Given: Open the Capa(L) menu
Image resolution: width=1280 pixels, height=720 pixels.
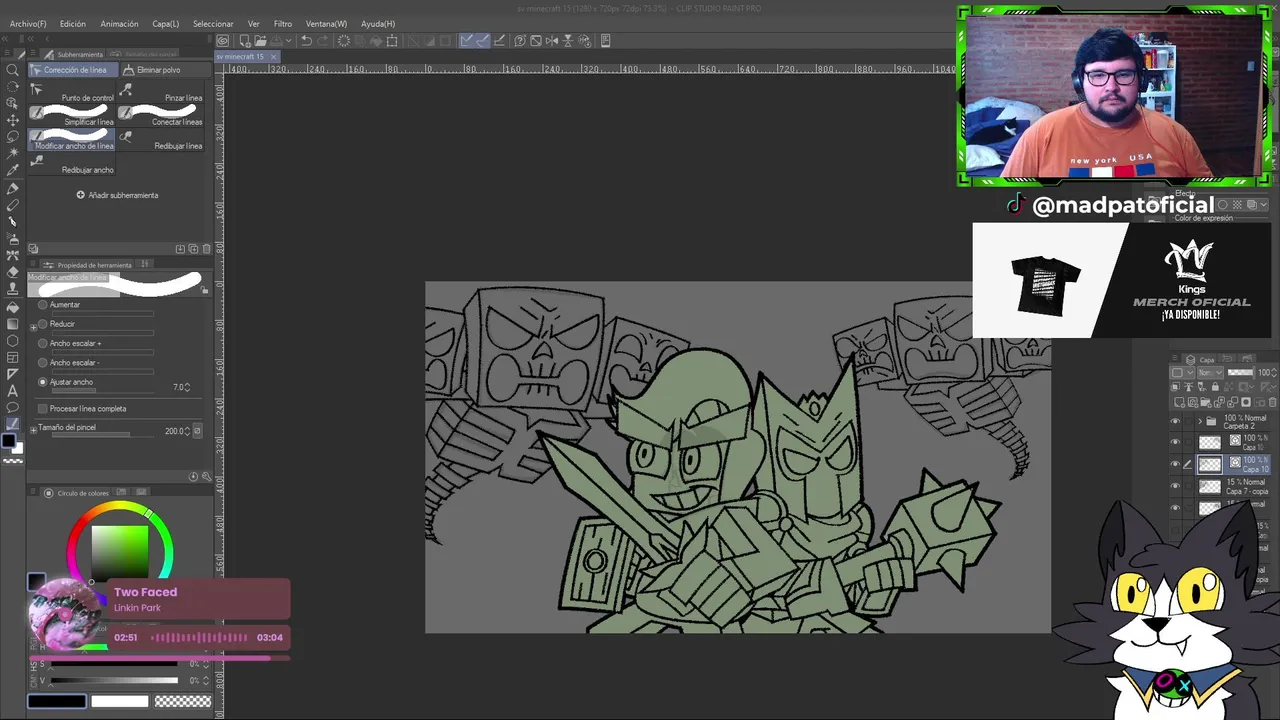Looking at the screenshot, I should (x=166, y=23).
